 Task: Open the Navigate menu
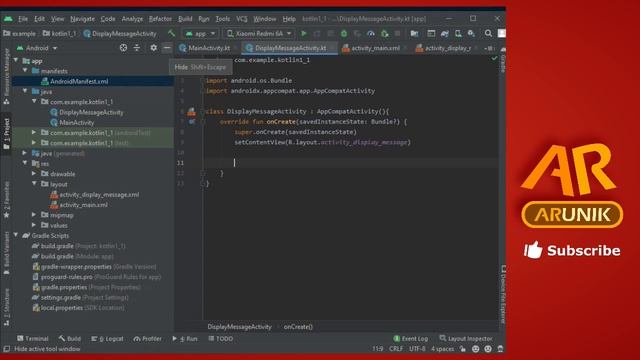pyautogui.click(x=82, y=19)
